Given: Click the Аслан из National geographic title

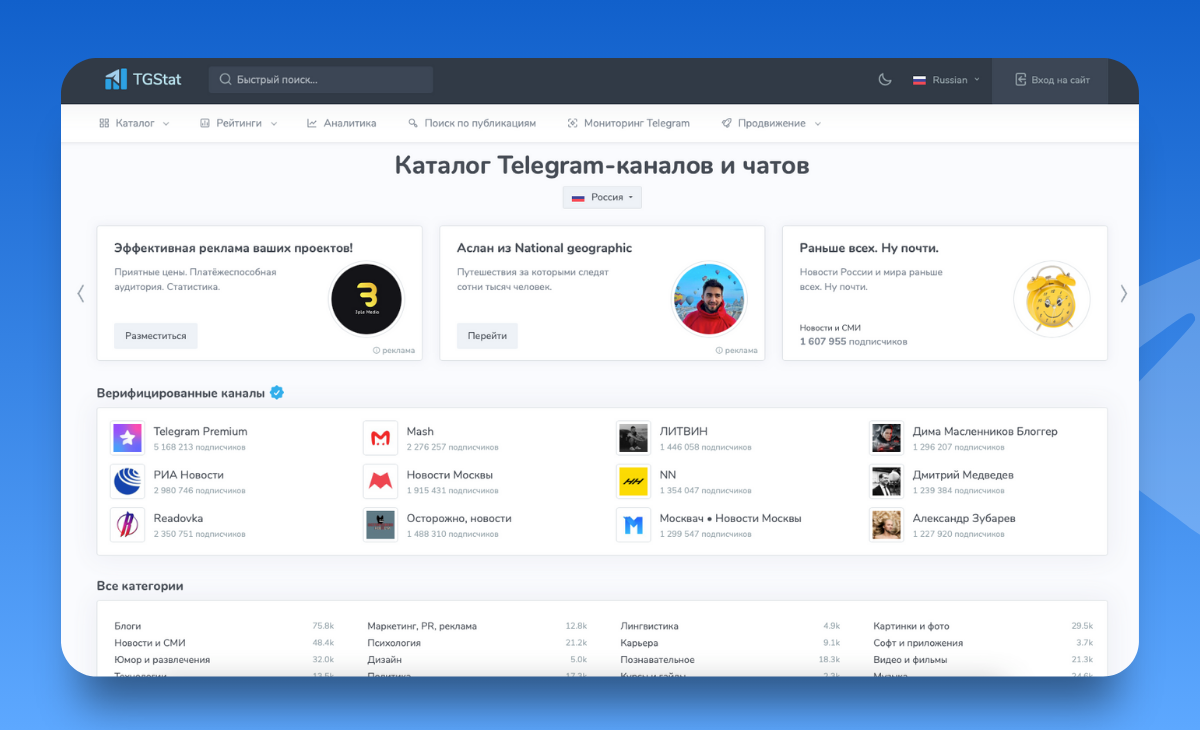Looking at the screenshot, I should point(544,248).
